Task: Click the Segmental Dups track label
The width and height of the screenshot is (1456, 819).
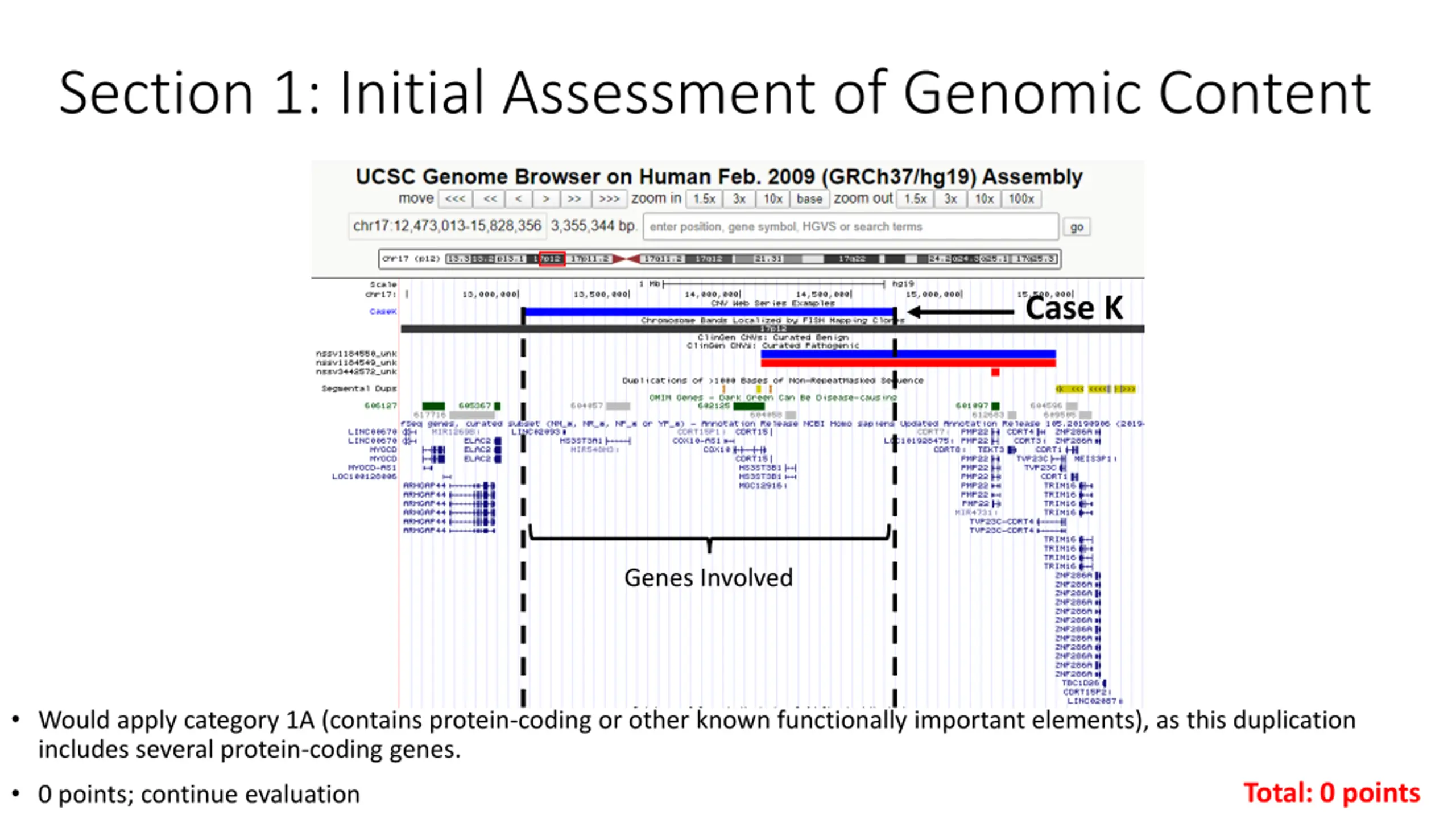Action: point(359,388)
